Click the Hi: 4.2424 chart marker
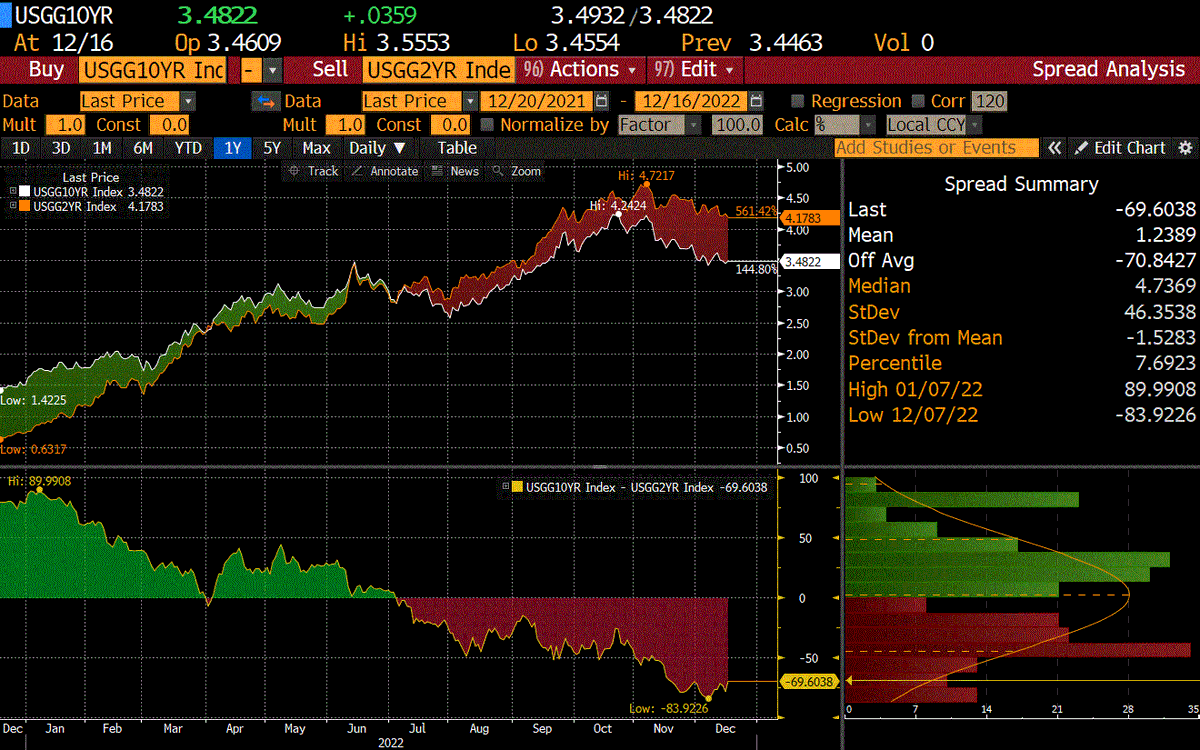This screenshot has width=1200, height=750. pyautogui.click(x=619, y=205)
